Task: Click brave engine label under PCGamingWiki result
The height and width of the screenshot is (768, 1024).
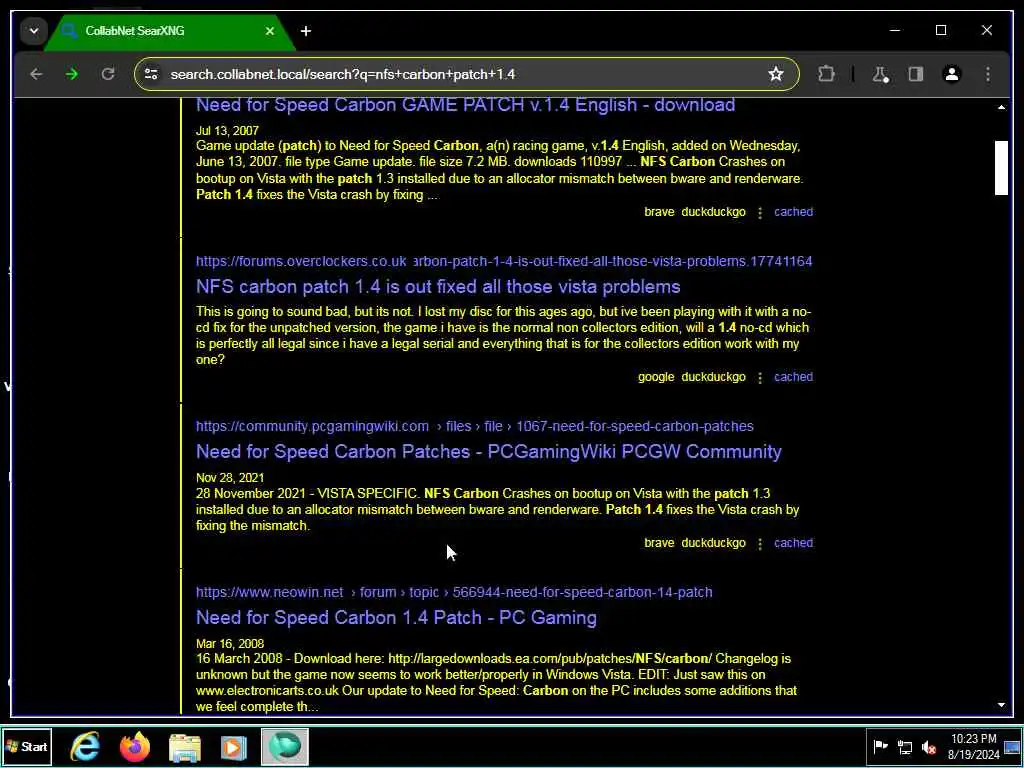Action: pyautogui.click(x=659, y=543)
